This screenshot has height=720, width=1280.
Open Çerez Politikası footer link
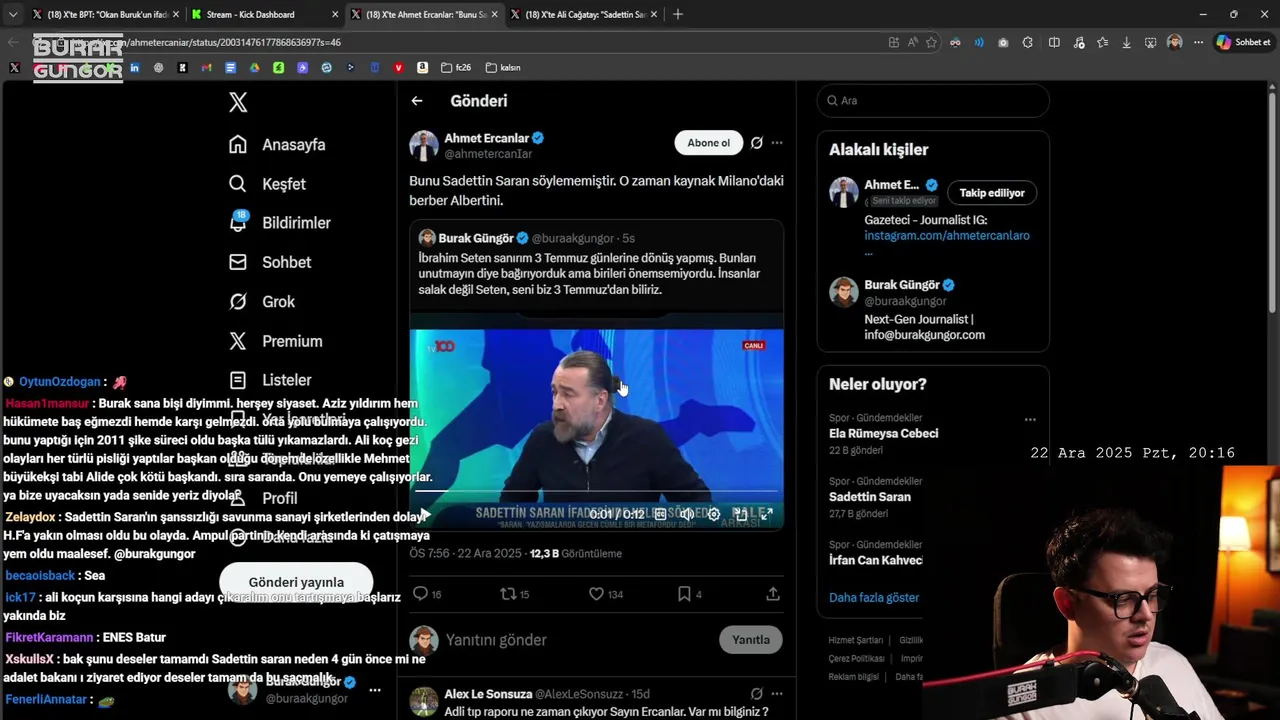(x=857, y=659)
